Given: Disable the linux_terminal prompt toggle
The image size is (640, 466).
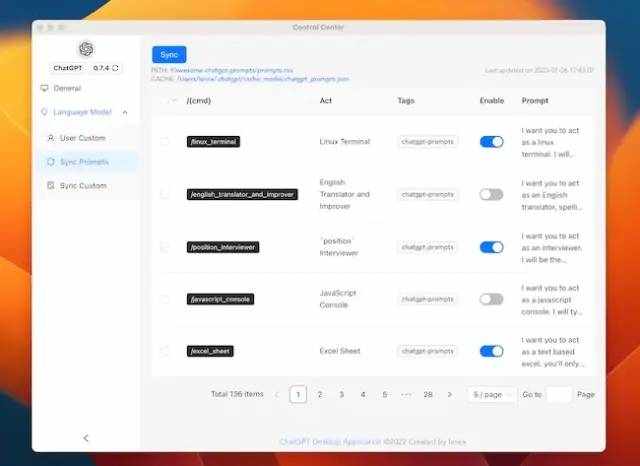Looking at the screenshot, I should point(491,142).
